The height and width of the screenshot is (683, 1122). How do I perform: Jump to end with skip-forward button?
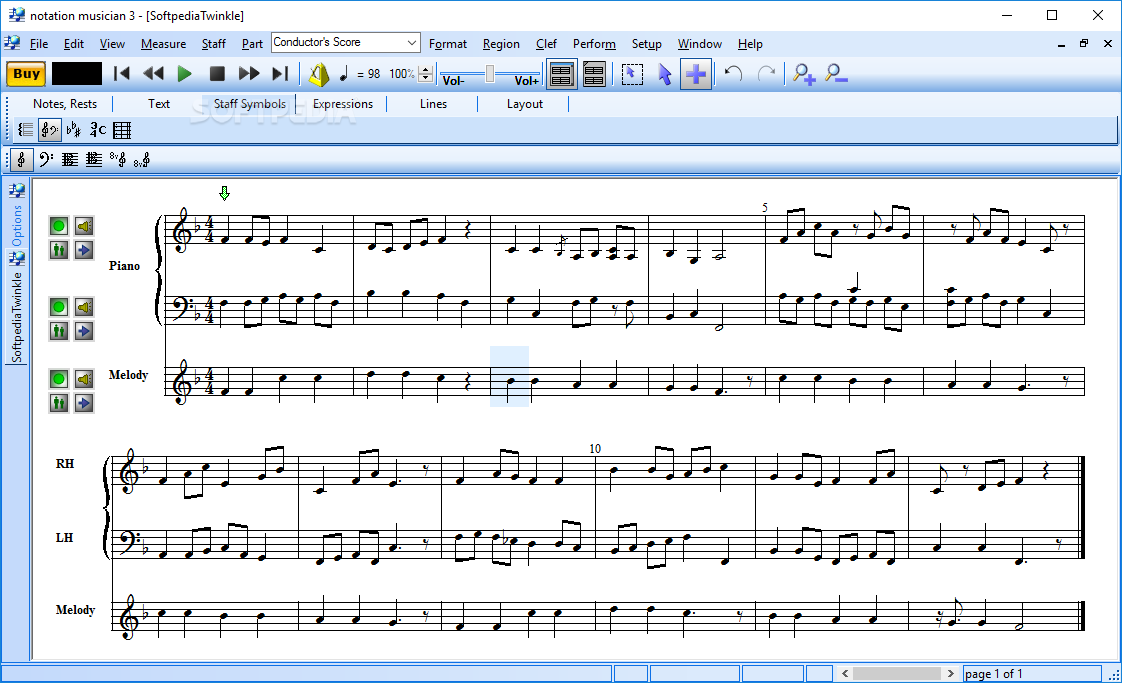point(280,74)
